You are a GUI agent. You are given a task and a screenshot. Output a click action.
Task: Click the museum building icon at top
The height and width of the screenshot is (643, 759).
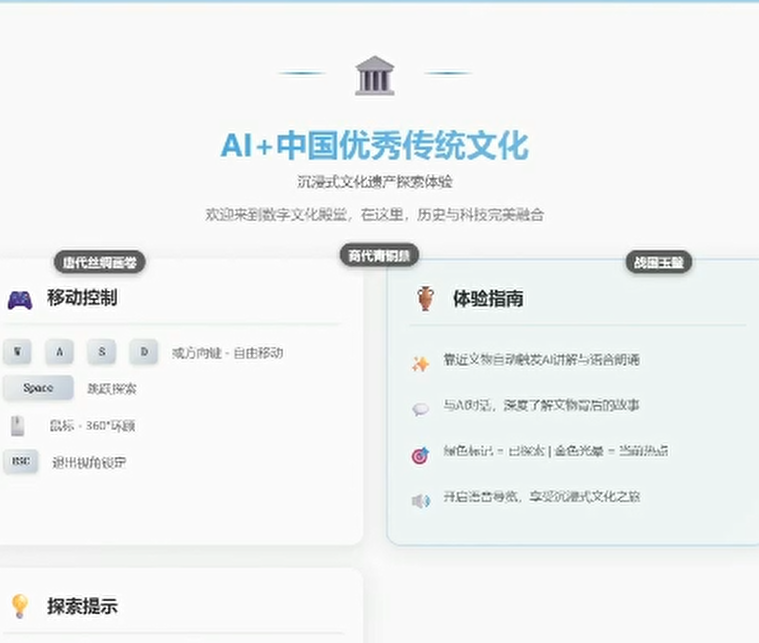click(x=374, y=76)
